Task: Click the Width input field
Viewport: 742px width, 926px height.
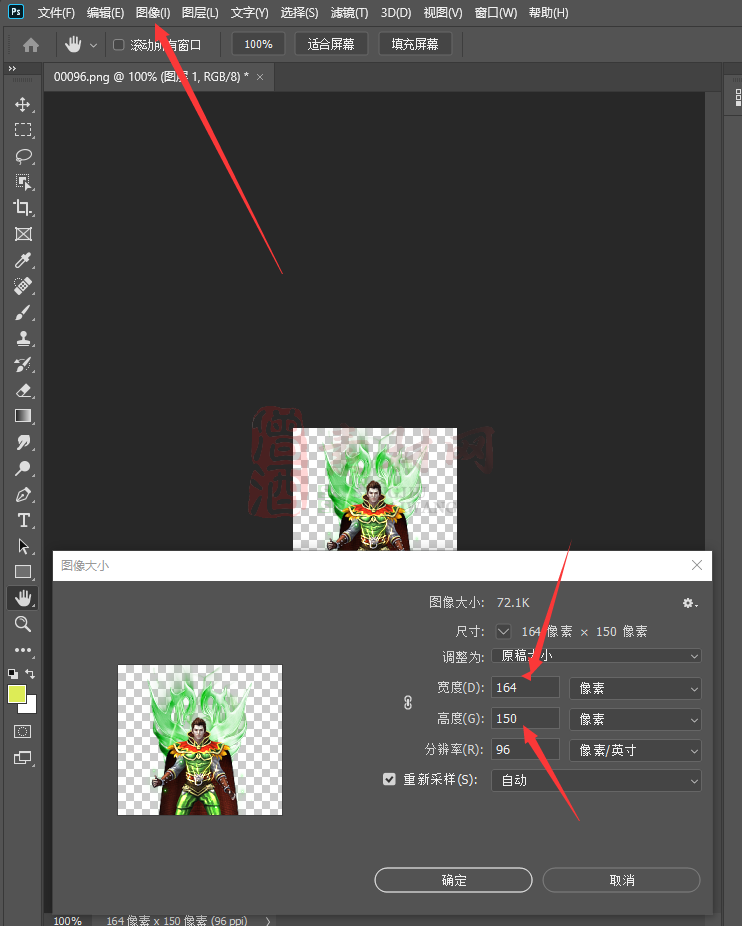Action: point(525,687)
